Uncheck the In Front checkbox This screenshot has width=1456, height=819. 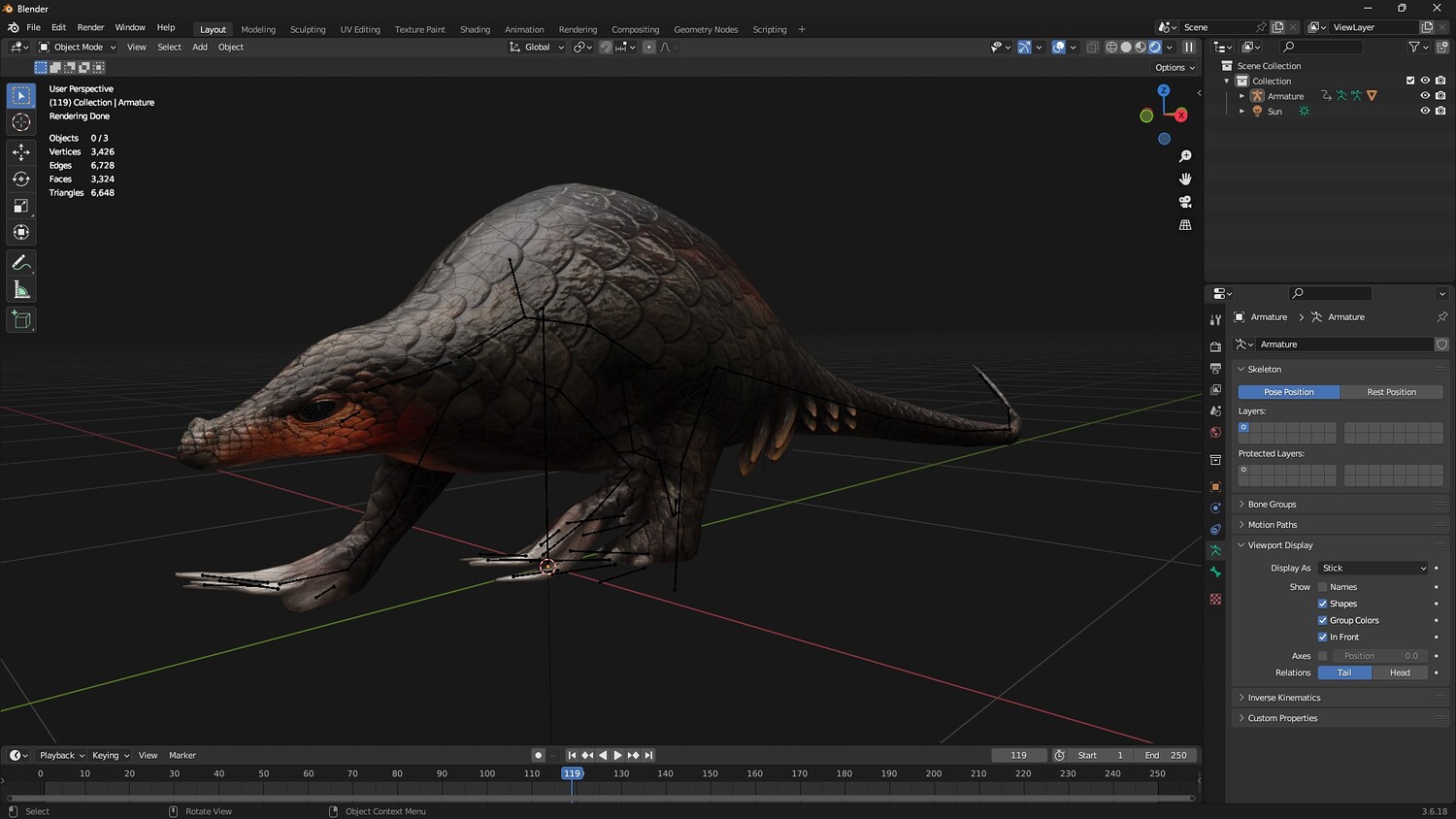pos(1322,638)
